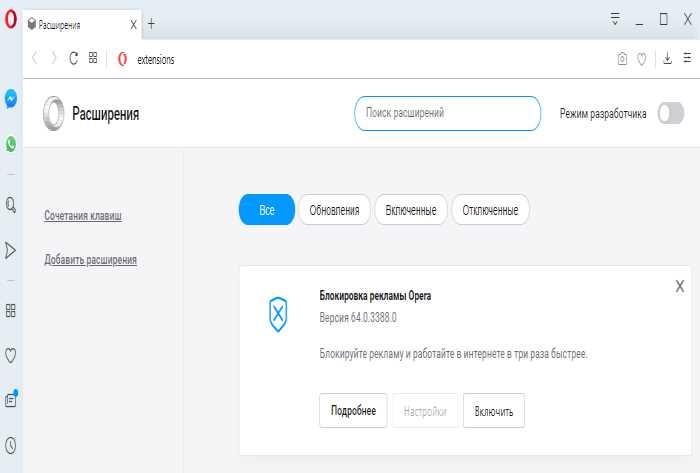The image size is (700, 473).
Task: Open Messenger in the Opera sidebar
Action: click(x=11, y=99)
